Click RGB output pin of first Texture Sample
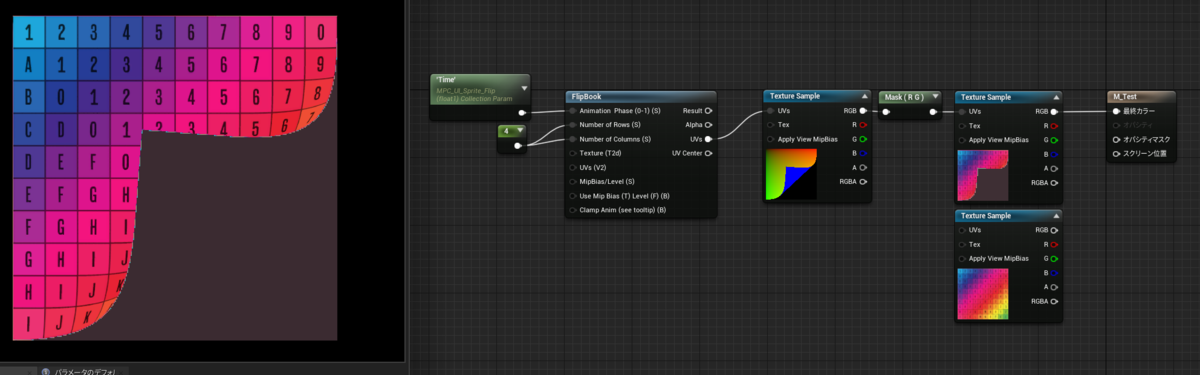Viewport: 1200px width, 375px height. pyautogui.click(x=862, y=110)
